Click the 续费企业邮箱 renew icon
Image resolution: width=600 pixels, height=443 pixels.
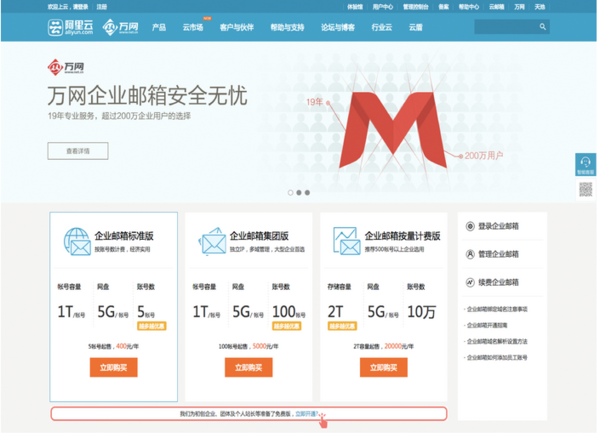[x=470, y=283]
